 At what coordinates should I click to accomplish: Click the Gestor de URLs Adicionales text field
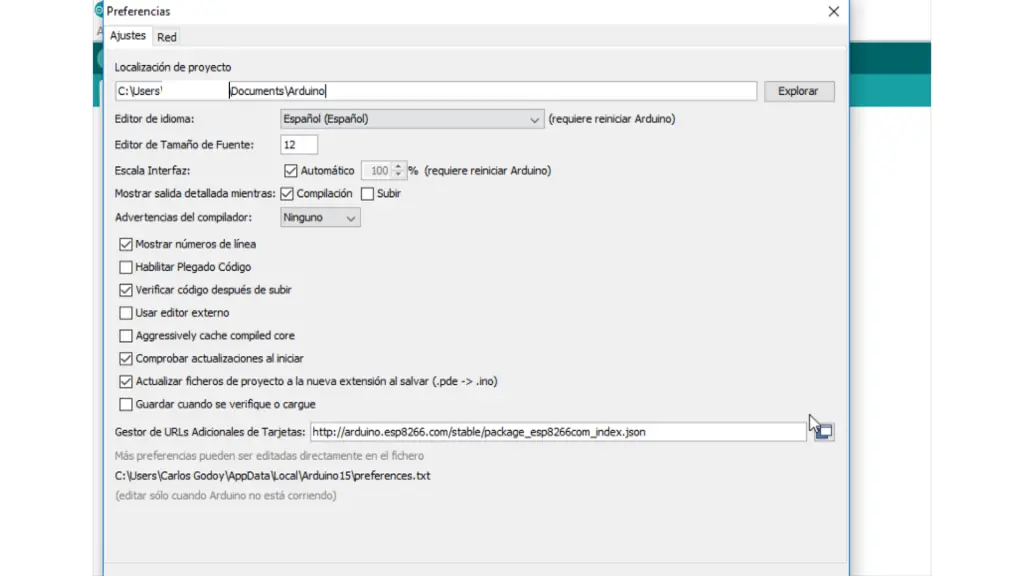(558, 432)
